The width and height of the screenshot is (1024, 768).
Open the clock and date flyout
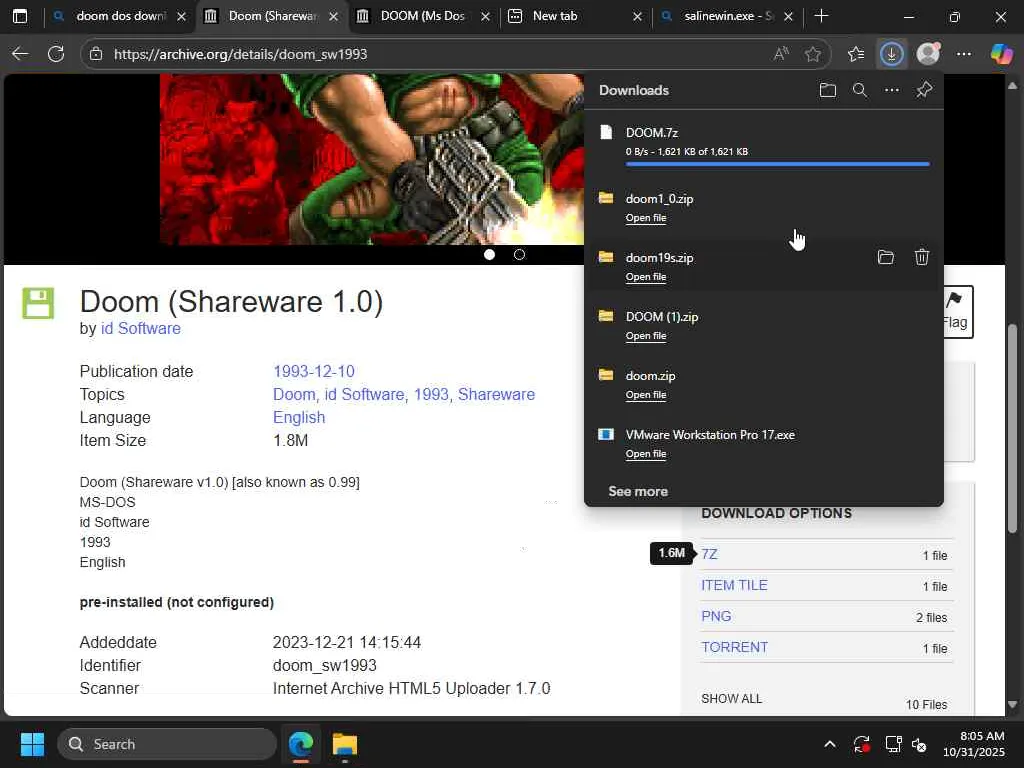pos(974,744)
